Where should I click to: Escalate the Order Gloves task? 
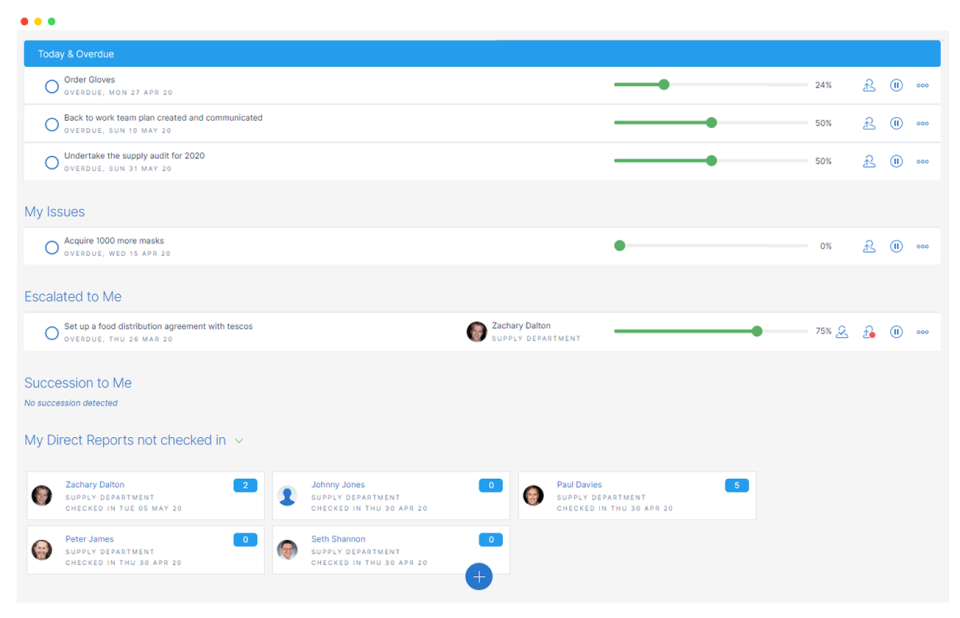pyautogui.click(x=869, y=85)
